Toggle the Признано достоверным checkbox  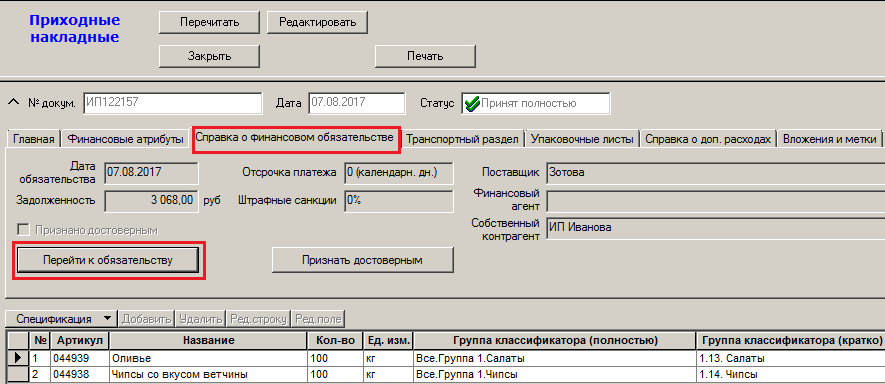(x=24, y=230)
